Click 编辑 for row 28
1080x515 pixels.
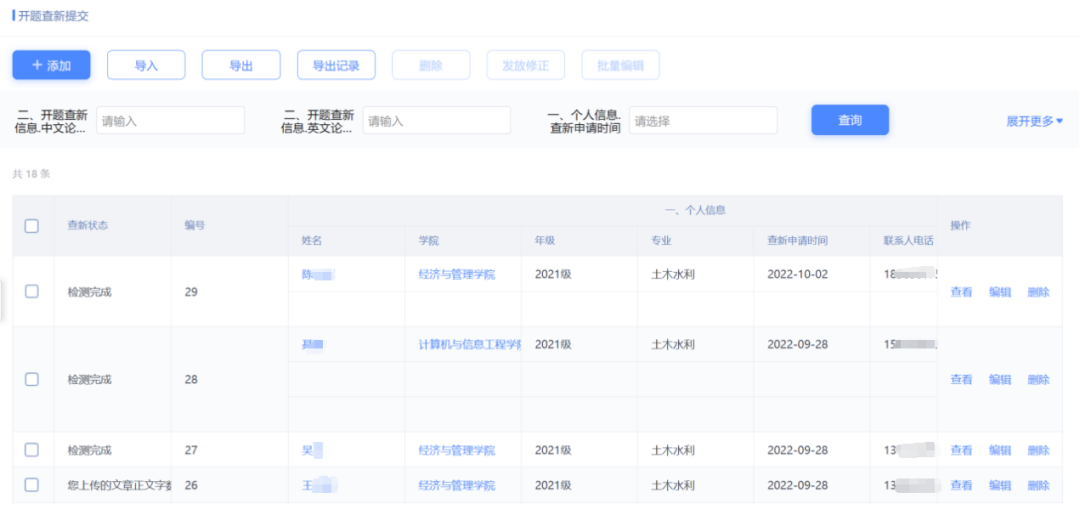click(1000, 379)
